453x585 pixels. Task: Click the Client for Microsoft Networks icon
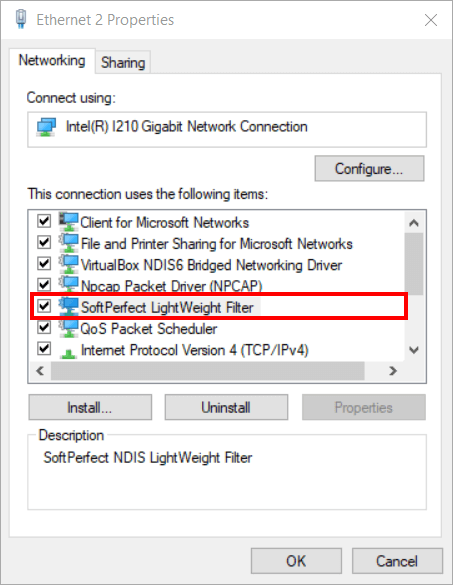coord(69,222)
